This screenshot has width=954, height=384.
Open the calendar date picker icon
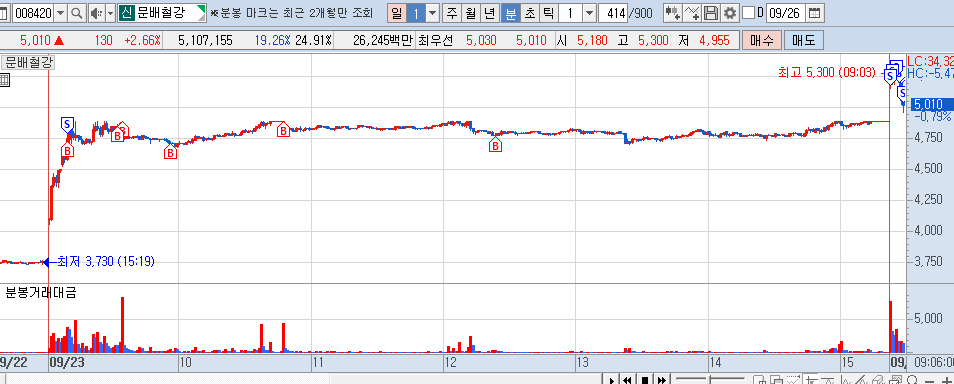coord(813,13)
